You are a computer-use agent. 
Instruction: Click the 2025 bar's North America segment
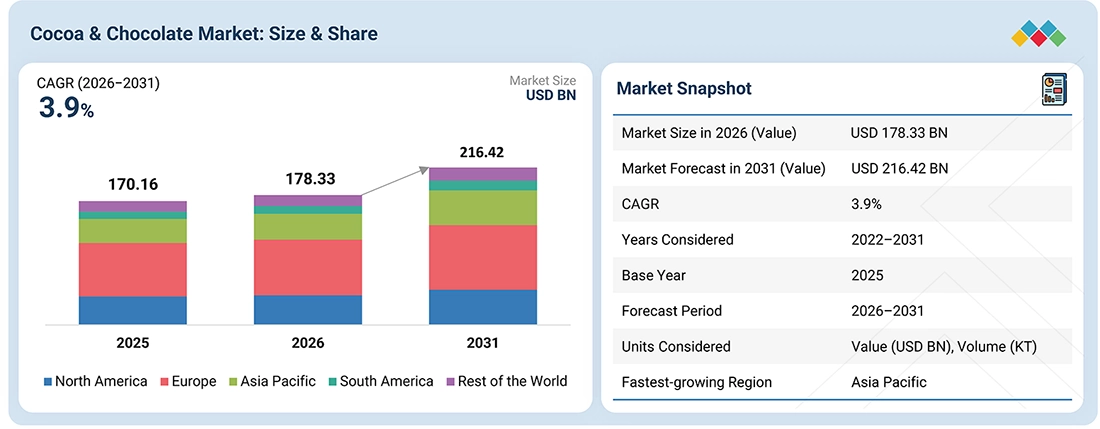point(133,310)
